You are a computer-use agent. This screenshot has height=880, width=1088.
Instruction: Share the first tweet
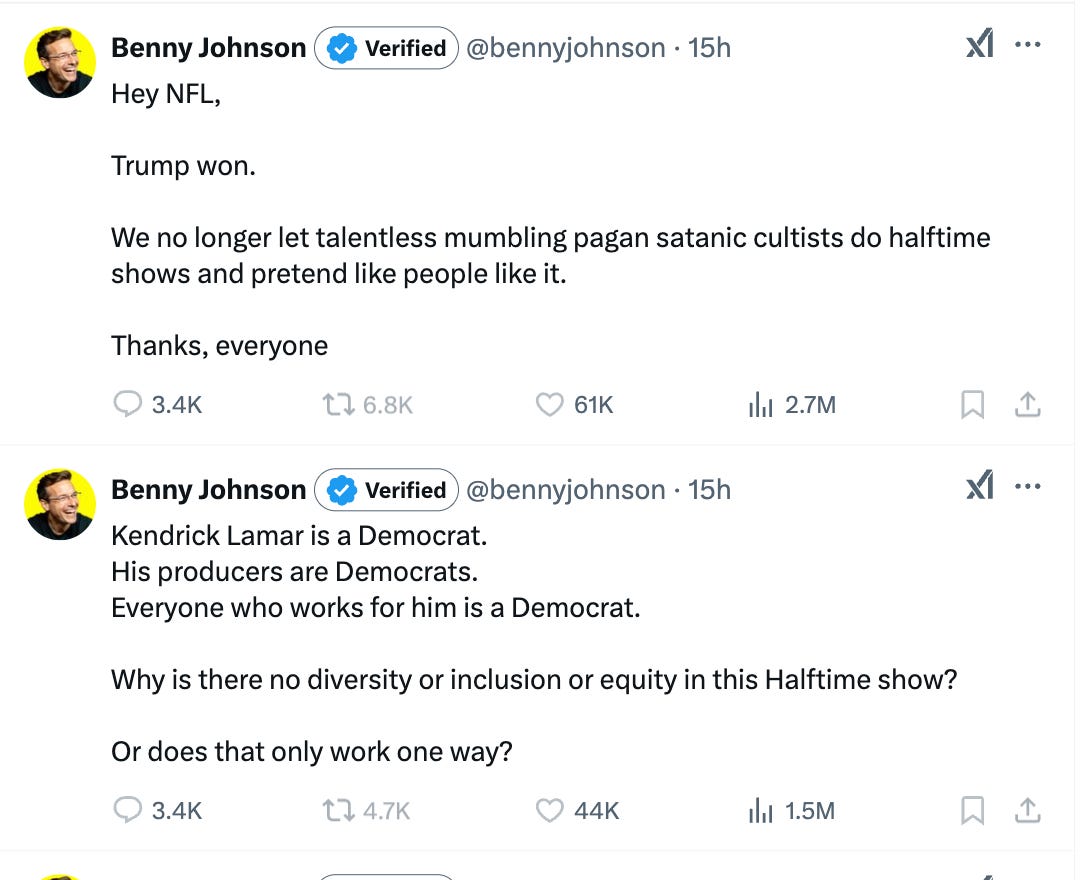[1028, 404]
